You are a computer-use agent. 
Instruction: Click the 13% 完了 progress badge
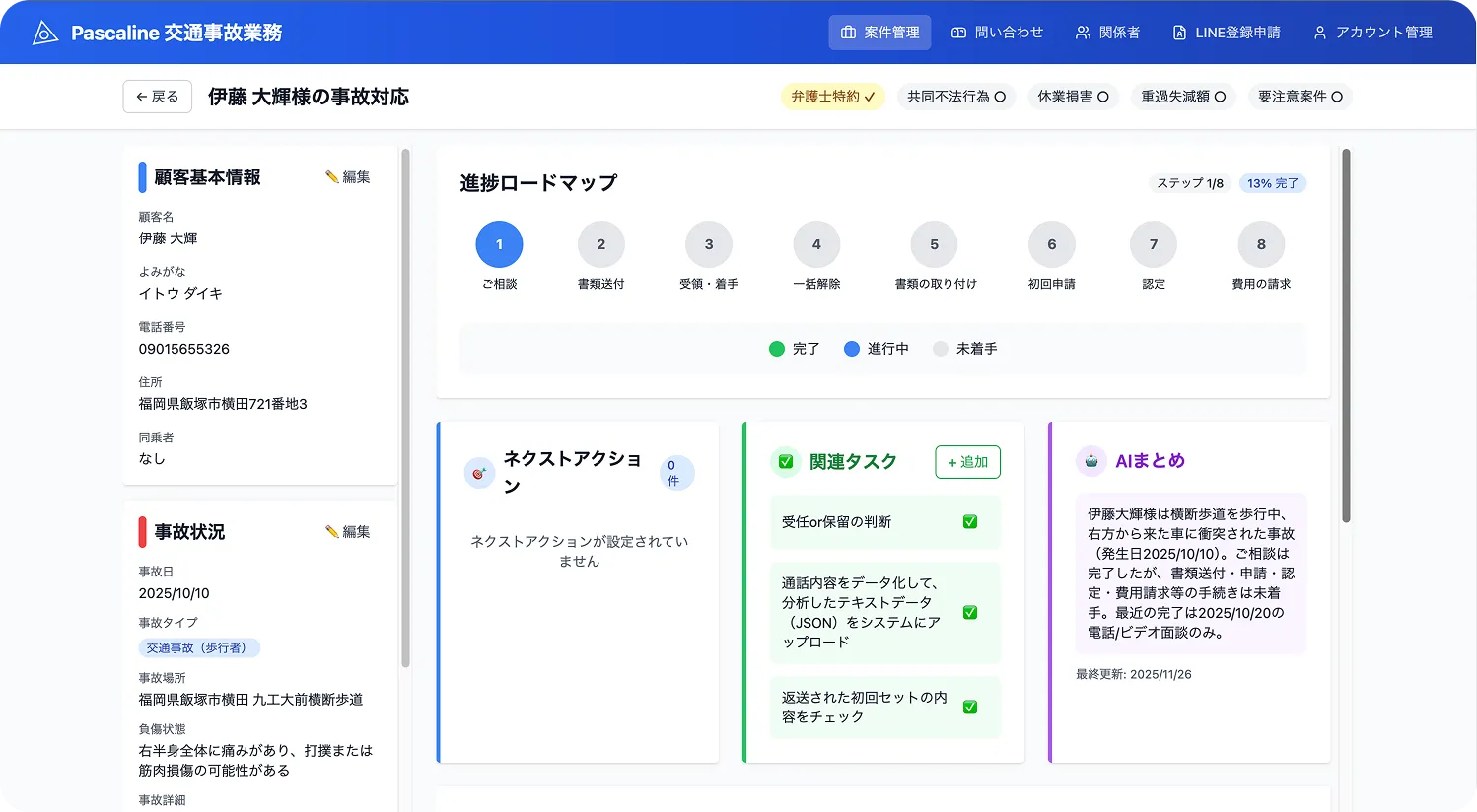[1272, 183]
